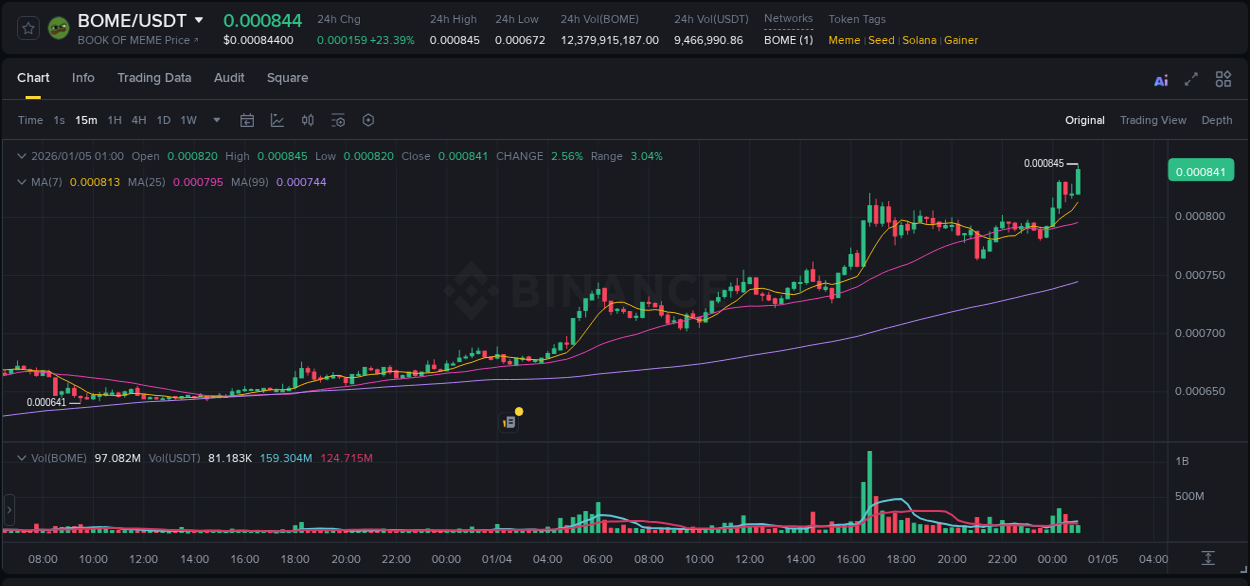Image resolution: width=1250 pixels, height=586 pixels.
Task: Open chart display settings icon with eye
Action: pyautogui.click(x=338, y=121)
